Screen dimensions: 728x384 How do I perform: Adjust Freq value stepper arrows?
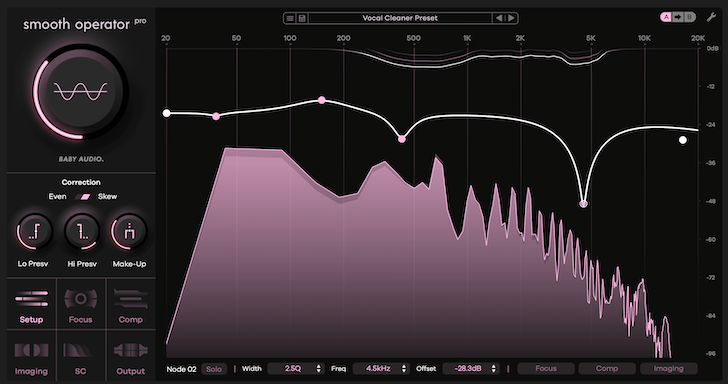click(x=404, y=369)
